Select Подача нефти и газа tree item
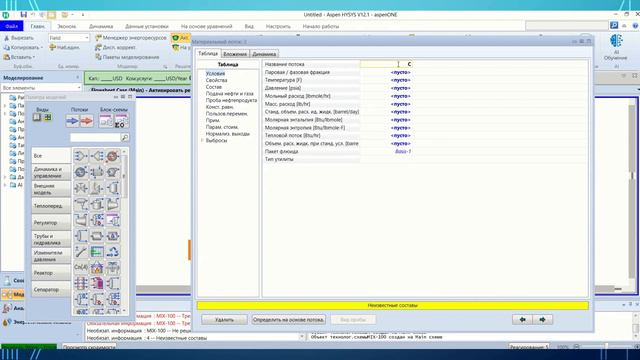The image size is (640, 360). pyautogui.click(x=229, y=93)
